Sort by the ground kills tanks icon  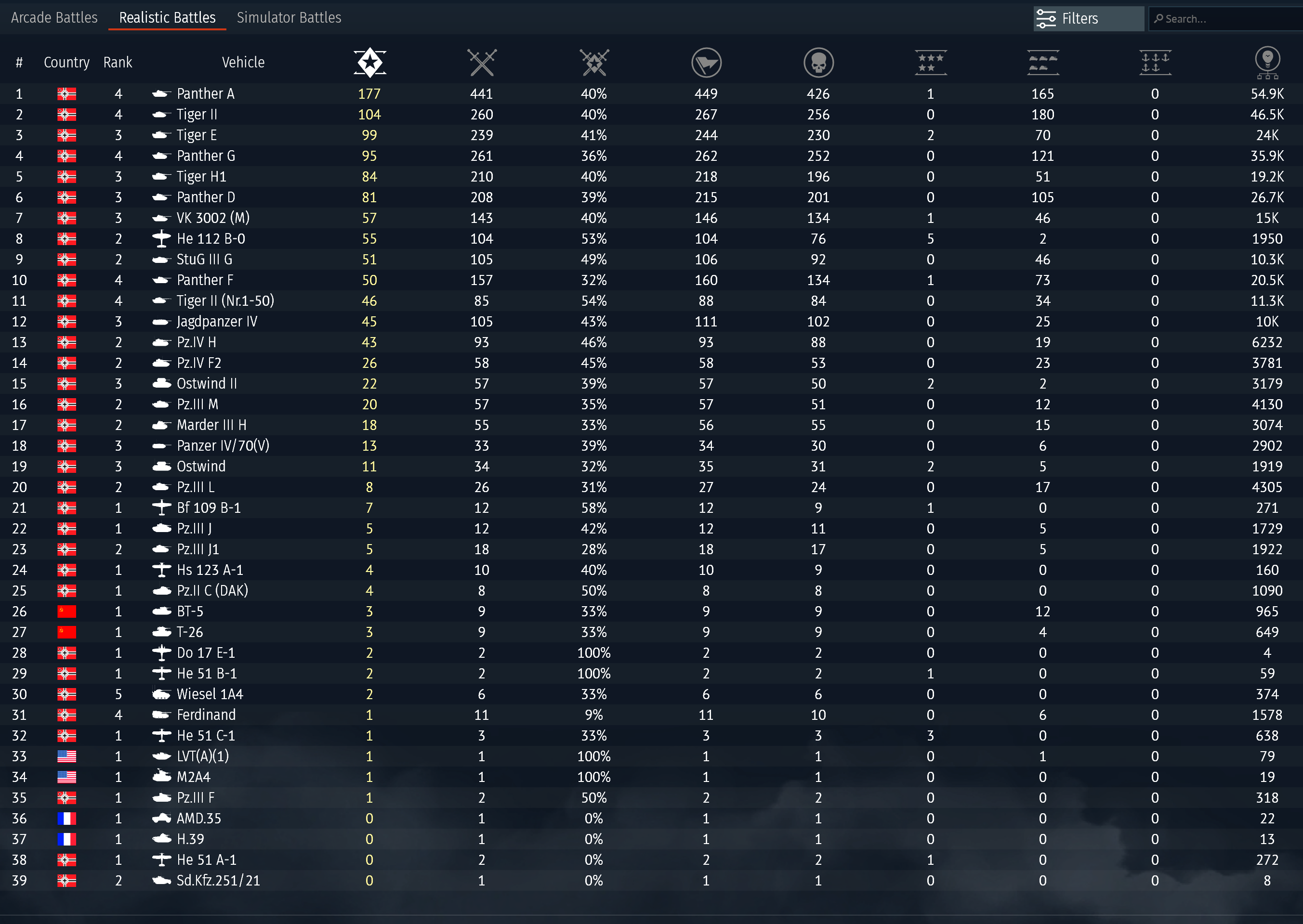(1042, 62)
